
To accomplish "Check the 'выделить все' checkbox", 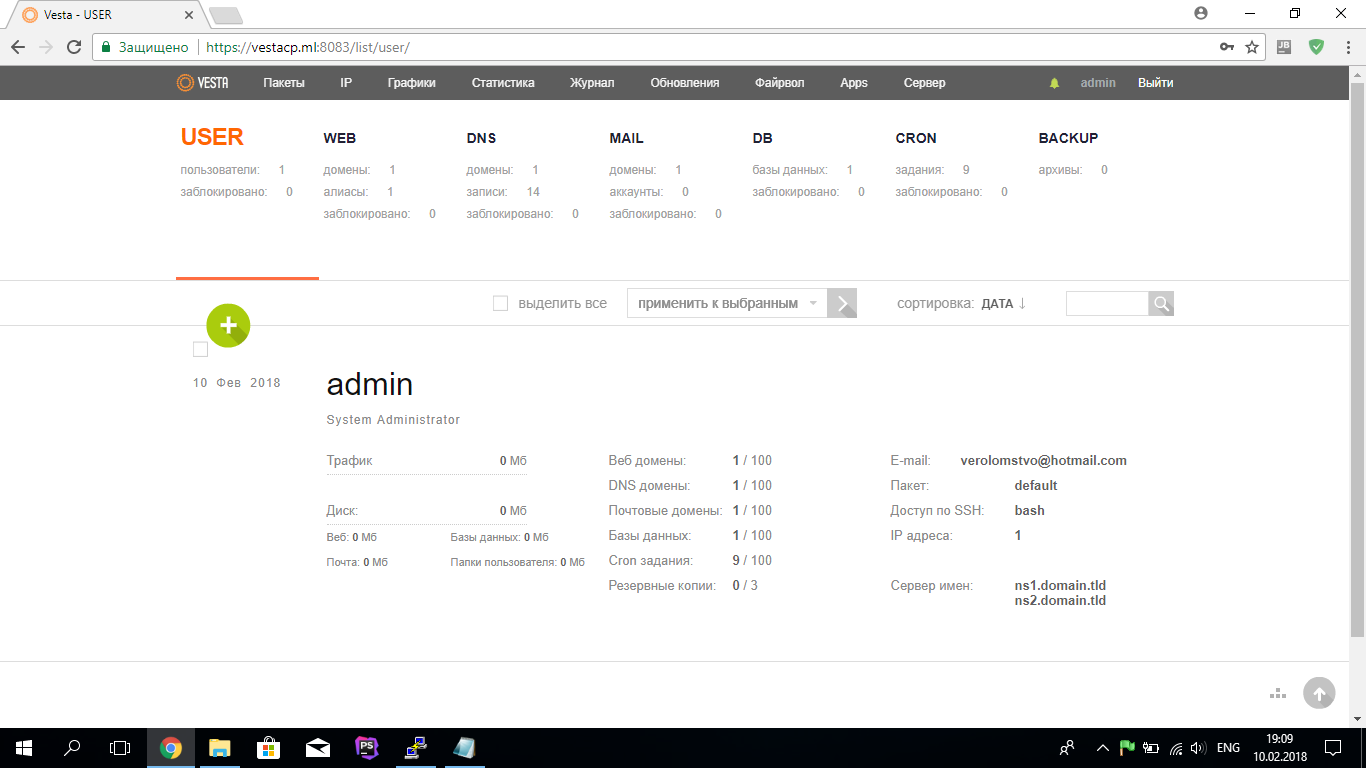I will [501, 303].
